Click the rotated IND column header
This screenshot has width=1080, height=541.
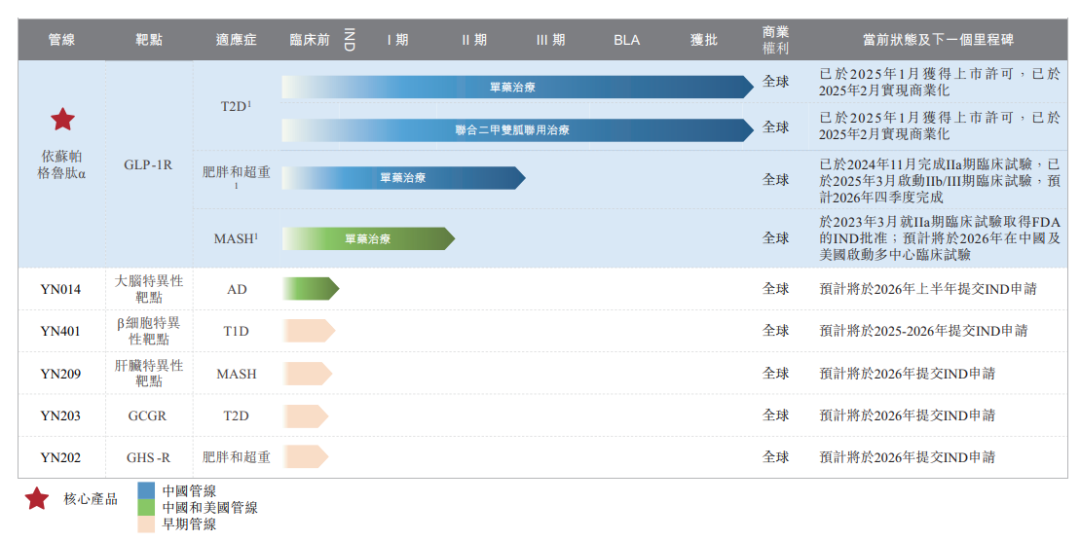(349, 40)
